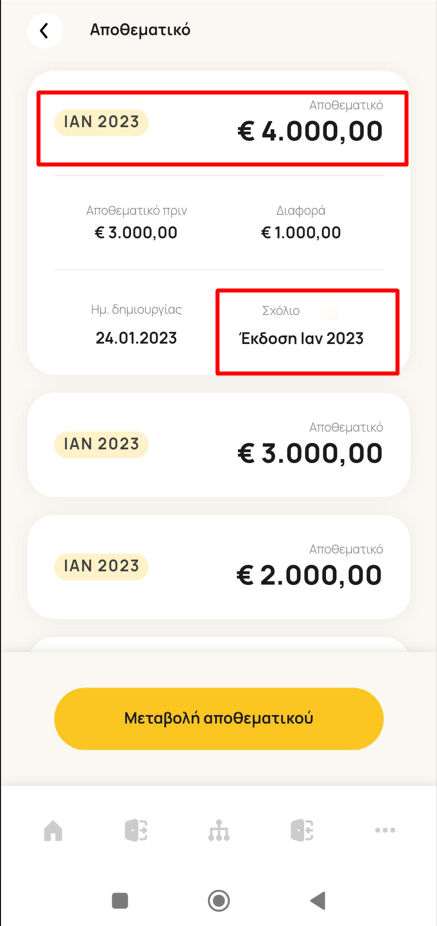Open the second bottom nav door-arrow icon

[136, 831]
